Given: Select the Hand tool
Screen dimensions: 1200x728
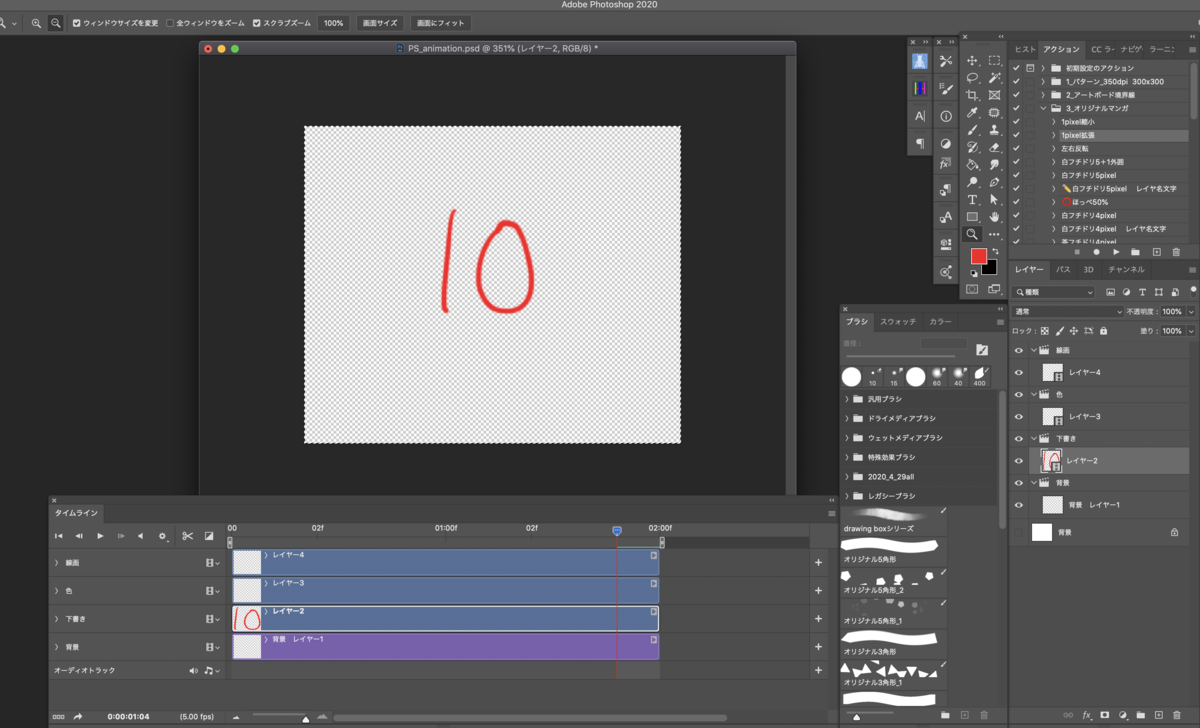Looking at the screenshot, I should click(994, 217).
